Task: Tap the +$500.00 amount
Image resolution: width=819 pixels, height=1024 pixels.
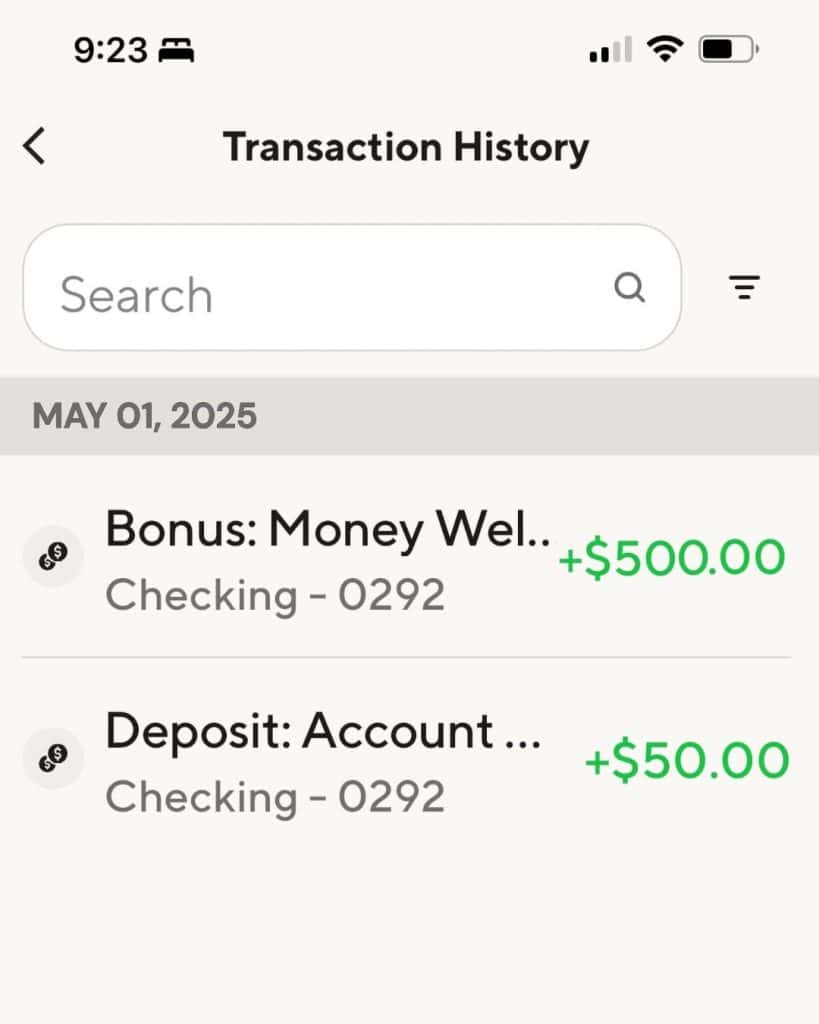Action: pyautogui.click(x=671, y=557)
